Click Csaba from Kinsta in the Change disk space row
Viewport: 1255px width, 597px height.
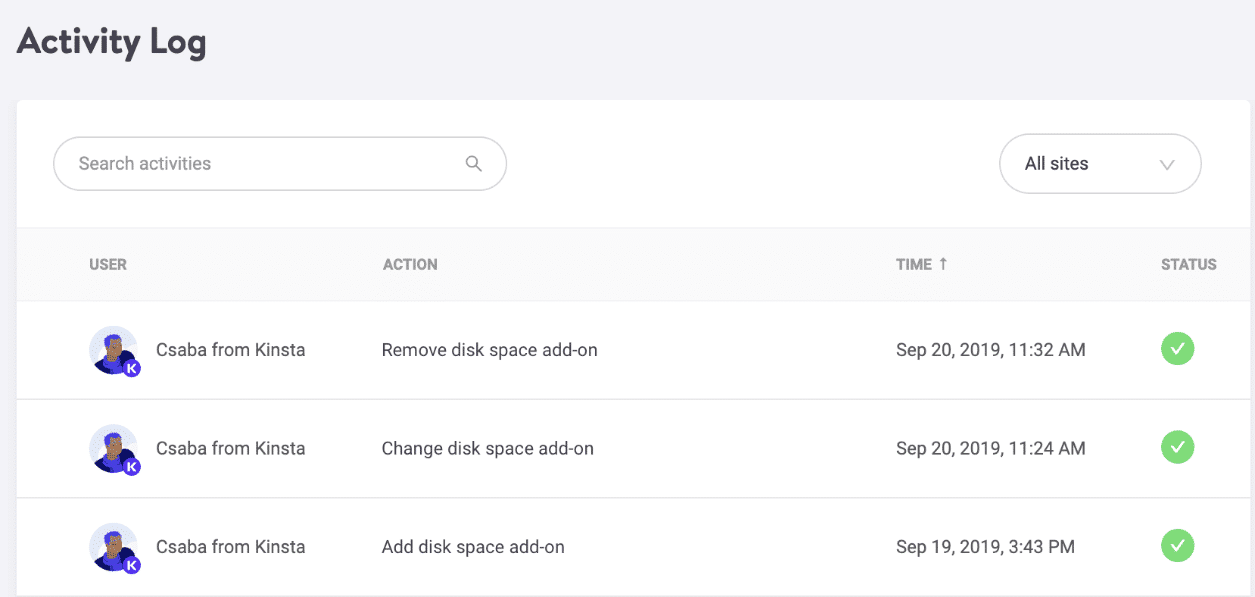(x=231, y=448)
